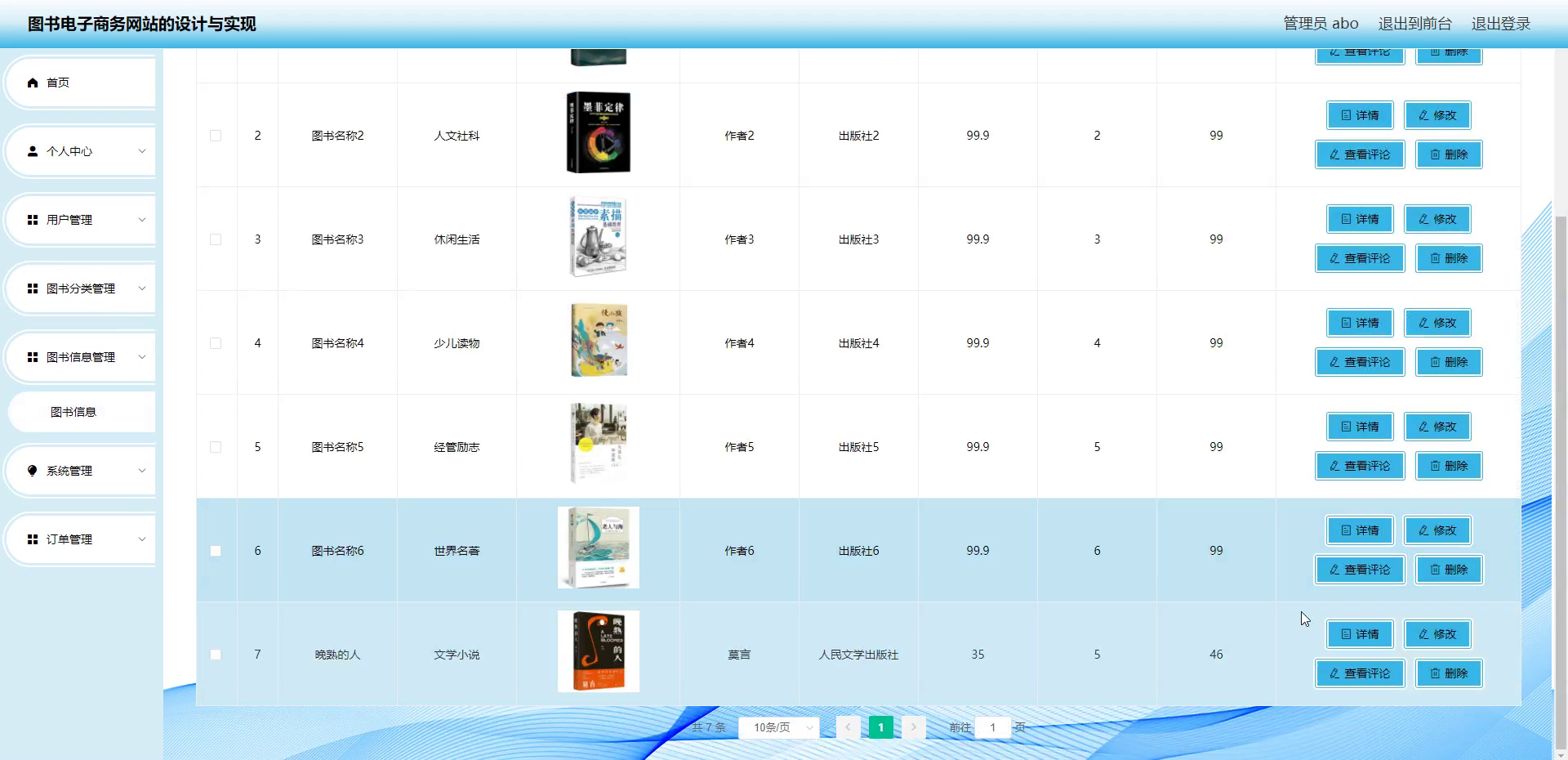Screen dimensions: 1568x760
Task: Check the box for 图书名称6
Action: point(216,551)
